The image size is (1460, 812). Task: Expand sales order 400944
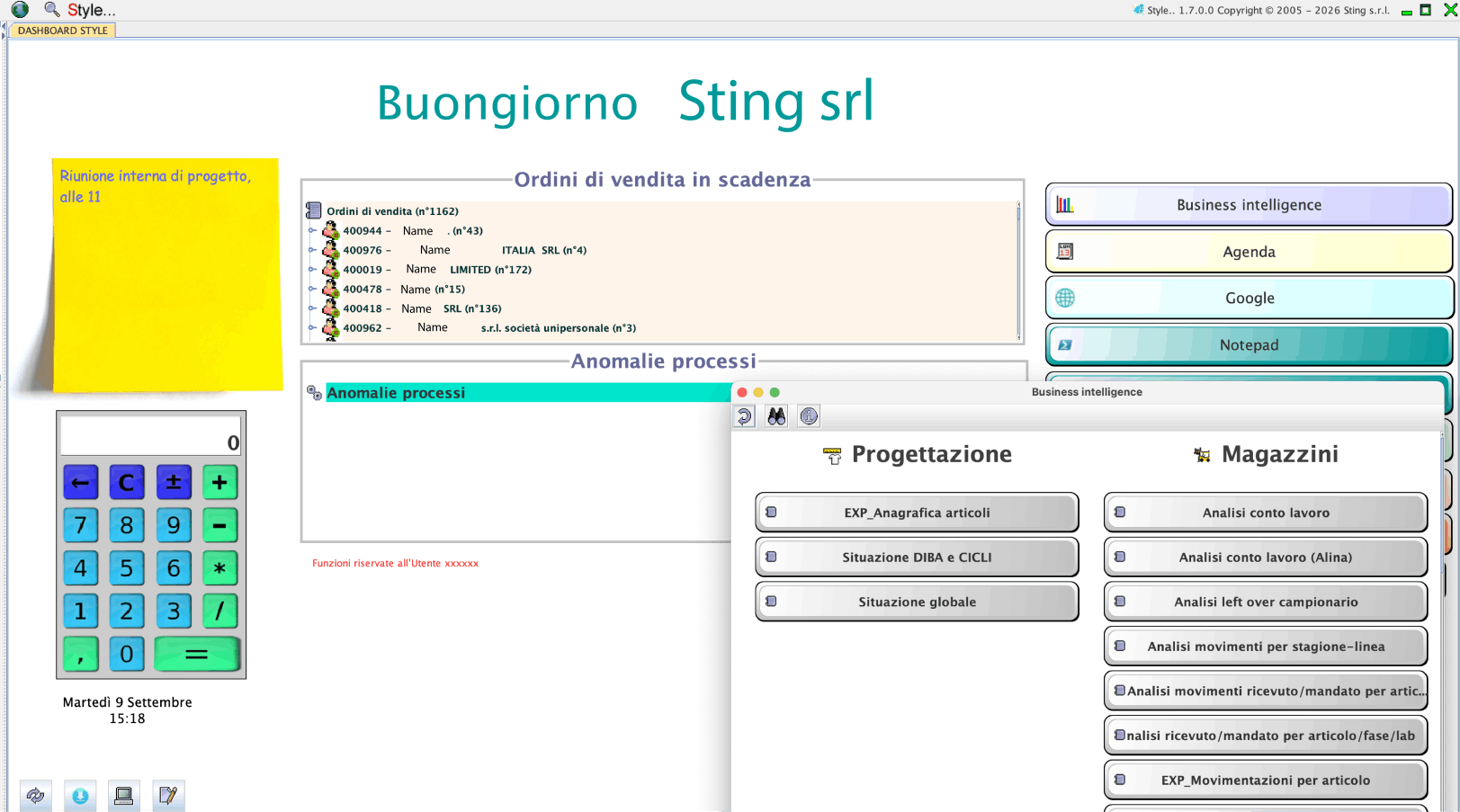[x=312, y=231]
